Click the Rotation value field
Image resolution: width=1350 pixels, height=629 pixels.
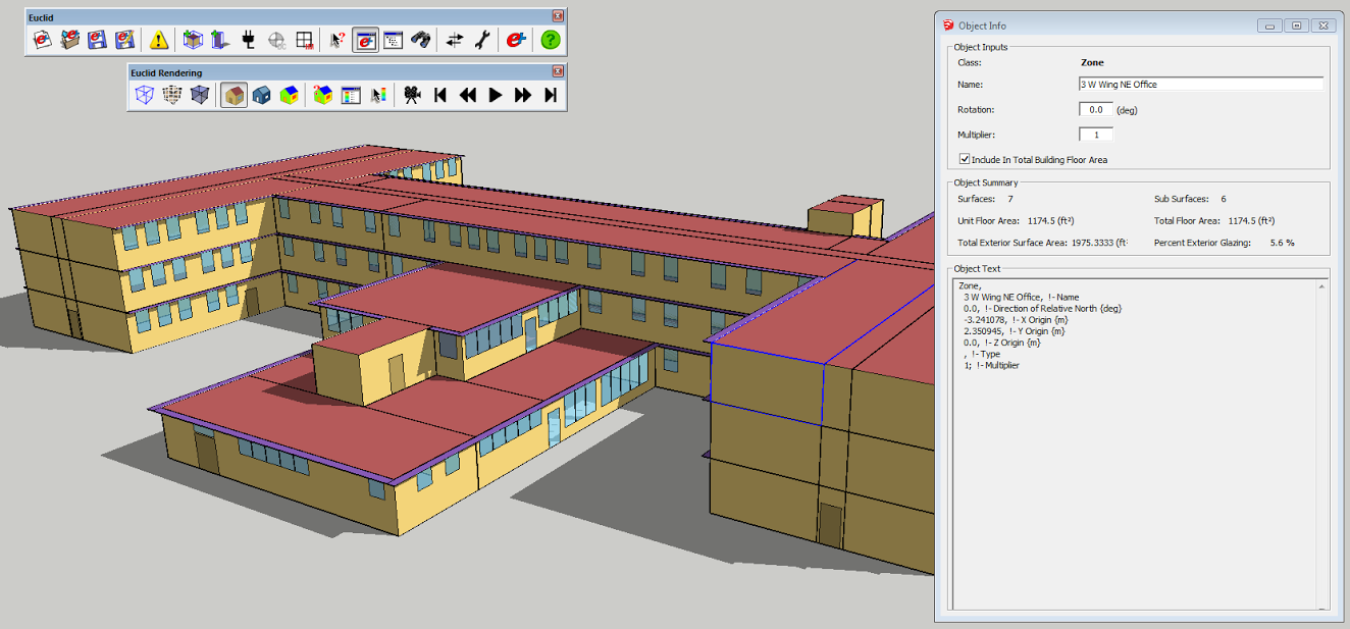coord(1096,110)
